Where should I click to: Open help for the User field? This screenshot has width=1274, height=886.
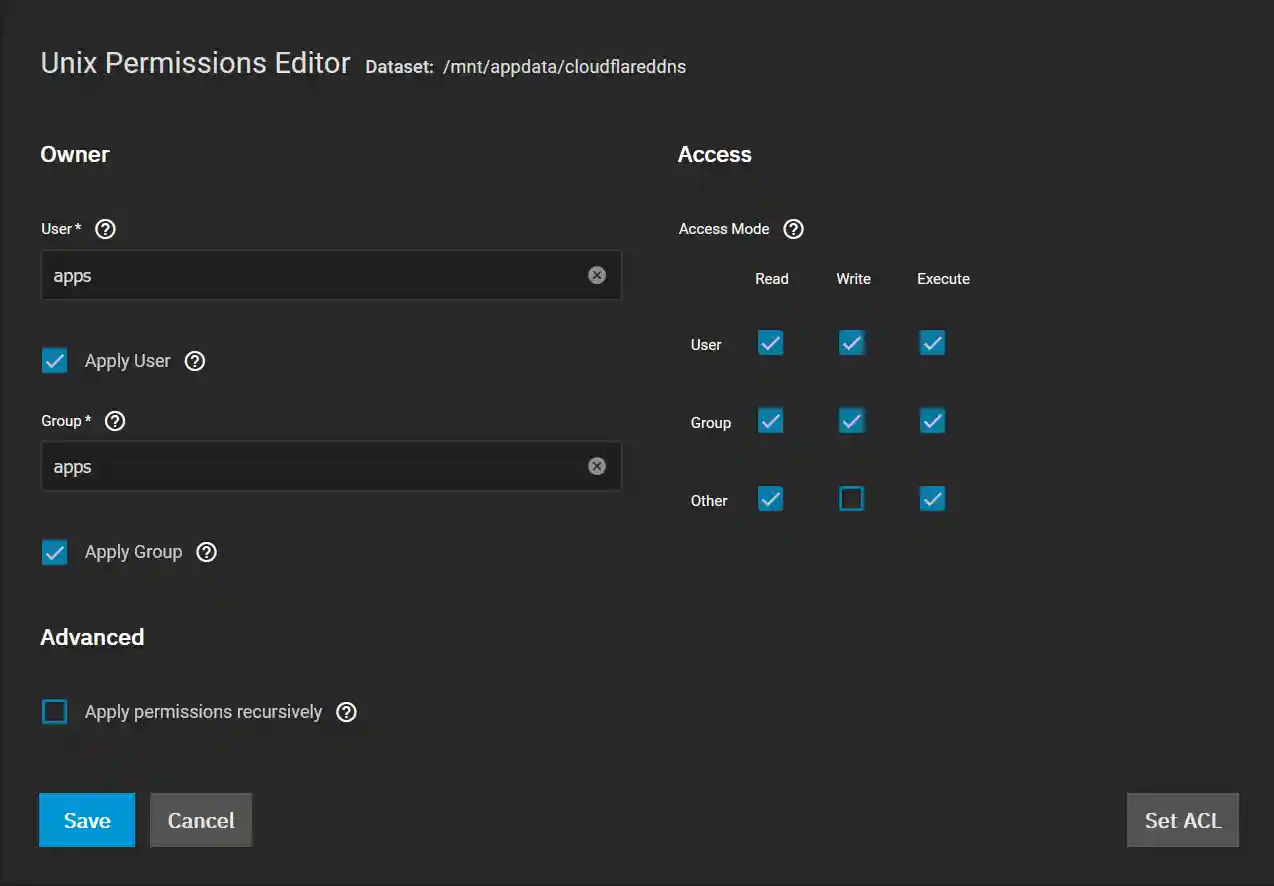pyautogui.click(x=105, y=228)
